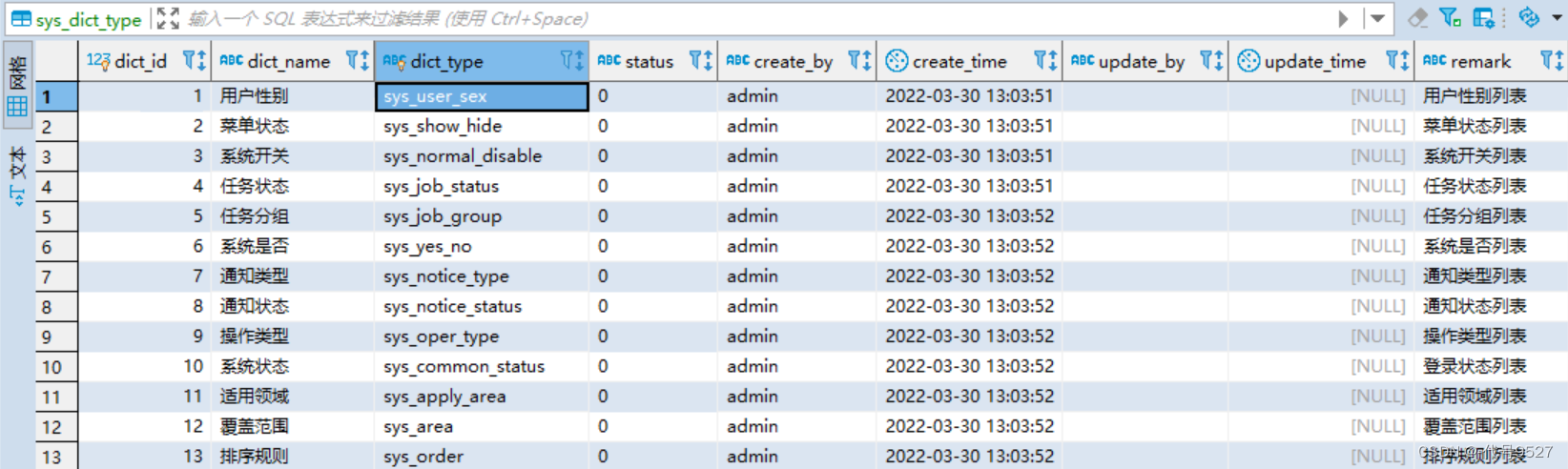Screen dimensions: 1568x469
Task: Select the sys_common_status cell
Action: [x=482, y=366]
